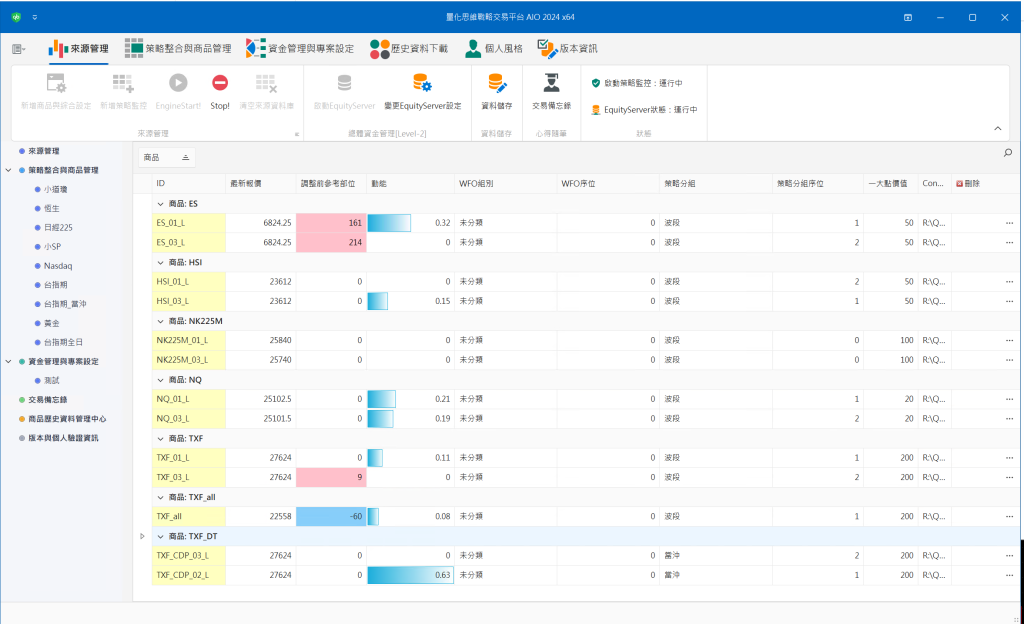Open the 個人風格 tab
Screen dimensions: 1024x624
tap(494, 48)
